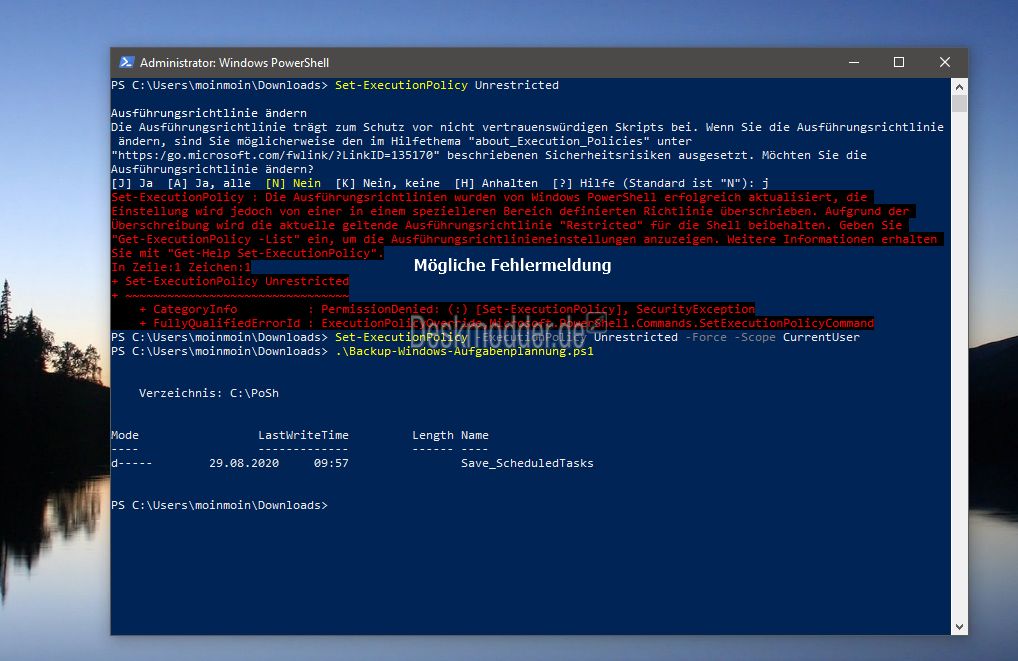The width and height of the screenshot is (1018, 661).
Task: Click the '[J] Ja' prompt option
Action: pos(132,183)
